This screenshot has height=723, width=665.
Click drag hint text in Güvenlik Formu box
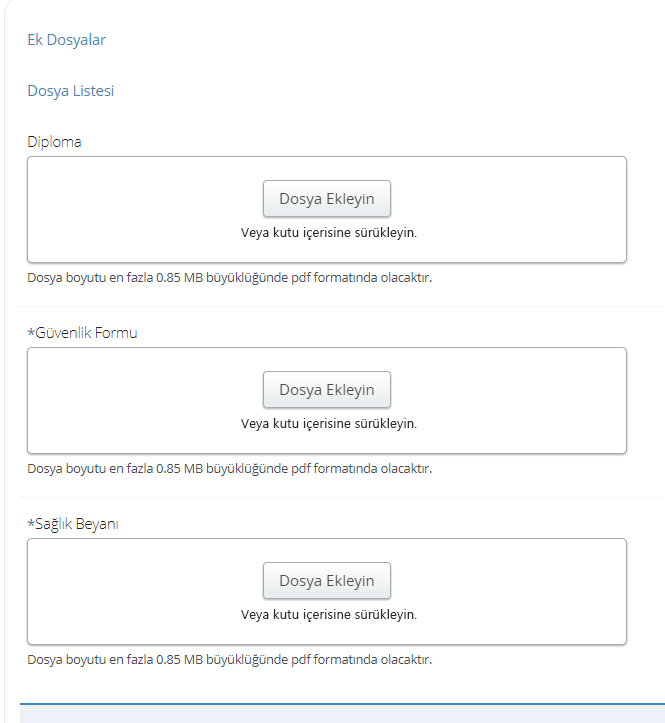coord(328,423)
